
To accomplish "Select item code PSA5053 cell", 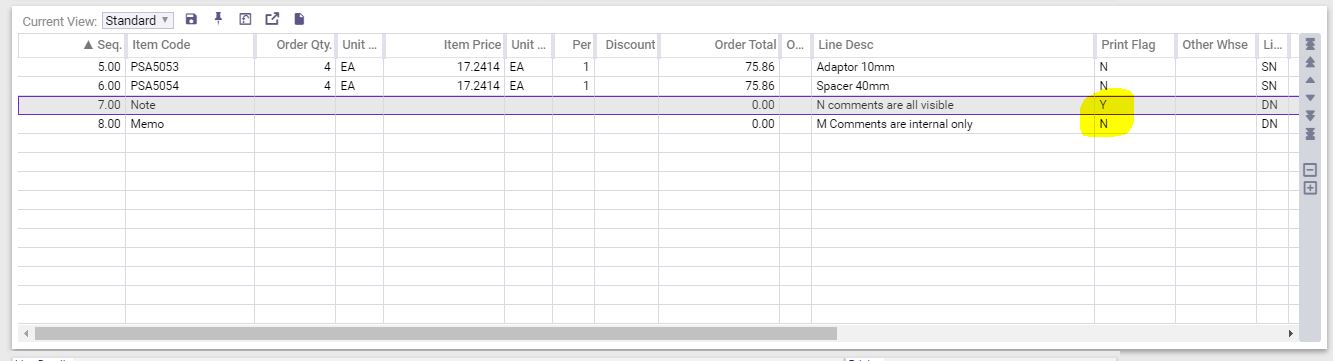I will (x=190, y=67).
